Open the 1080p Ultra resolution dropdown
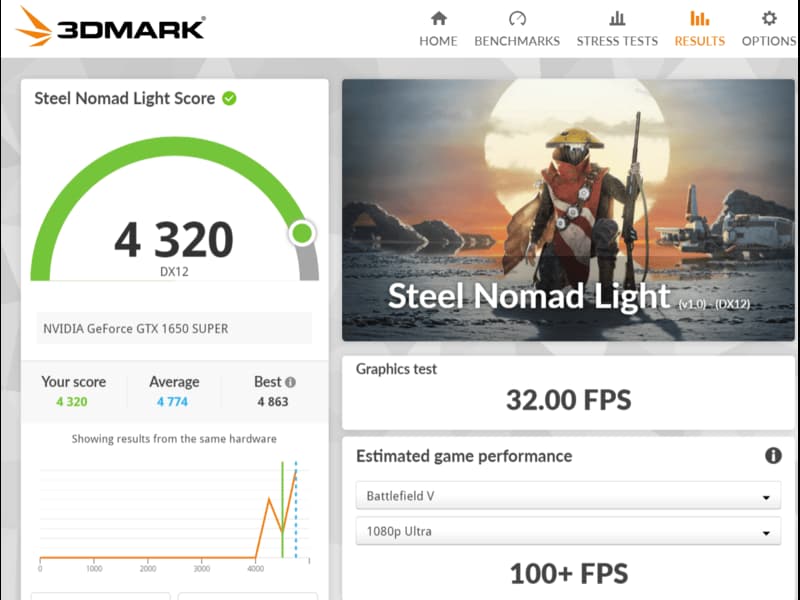This screenshot has width=800, height=600. point(568,531)
